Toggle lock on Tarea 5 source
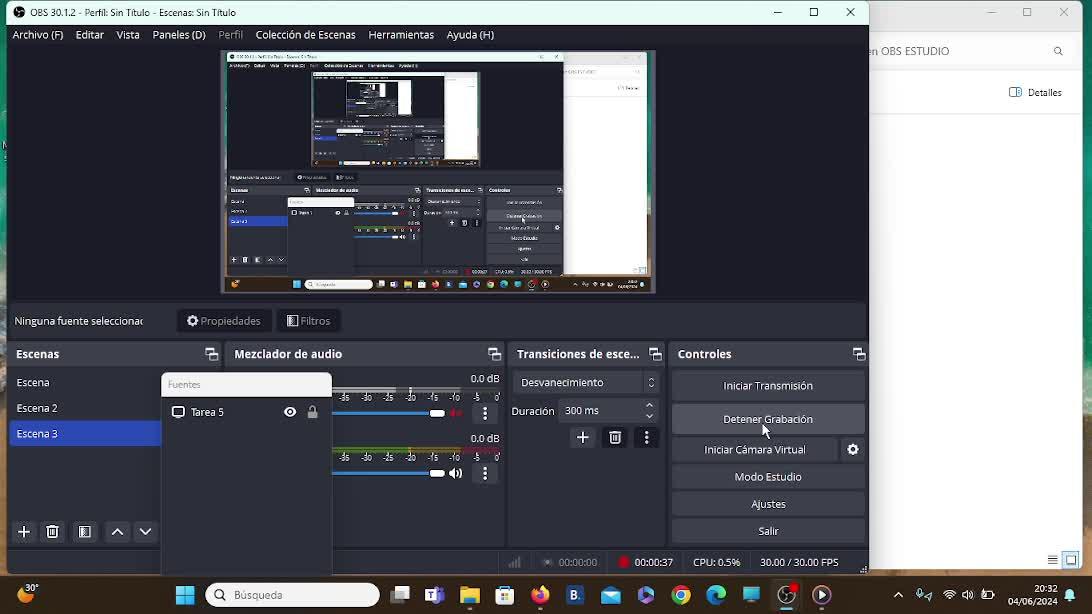 [313, 412]
